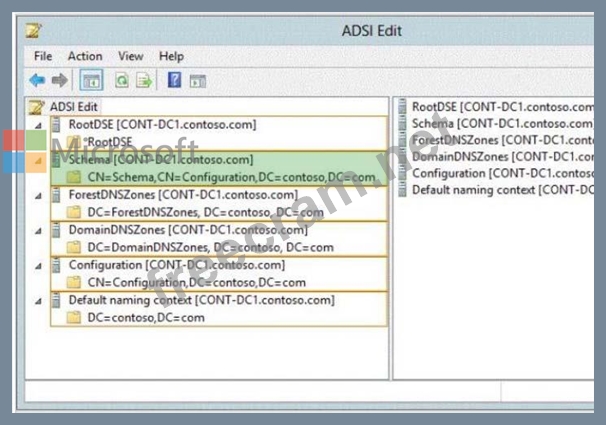This screenshot has width=606, height=425.
Task: Click Schema server icon in right pane
Action: (x=402, y=123)
